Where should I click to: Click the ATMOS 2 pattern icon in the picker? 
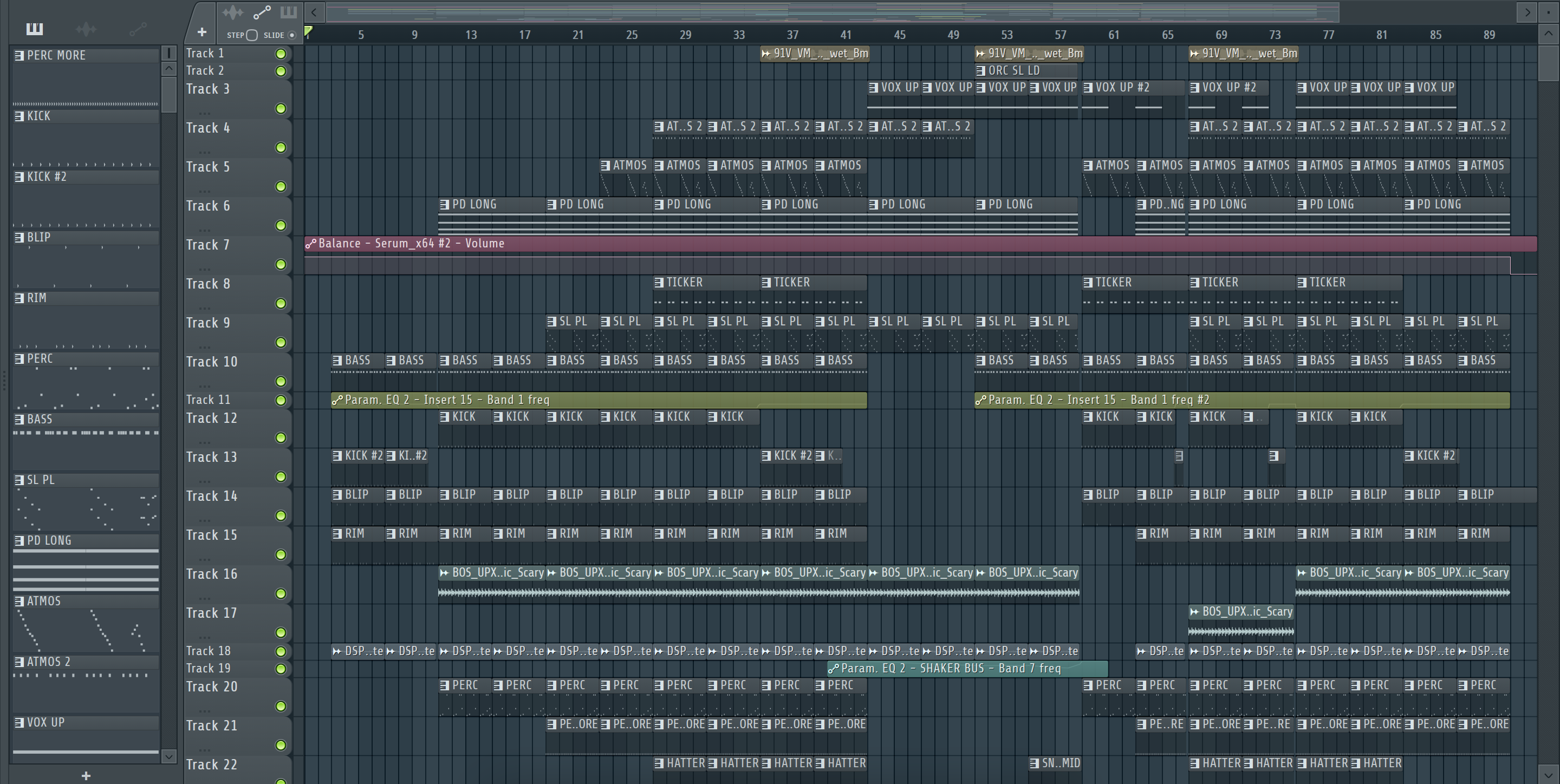pos(19,662)
